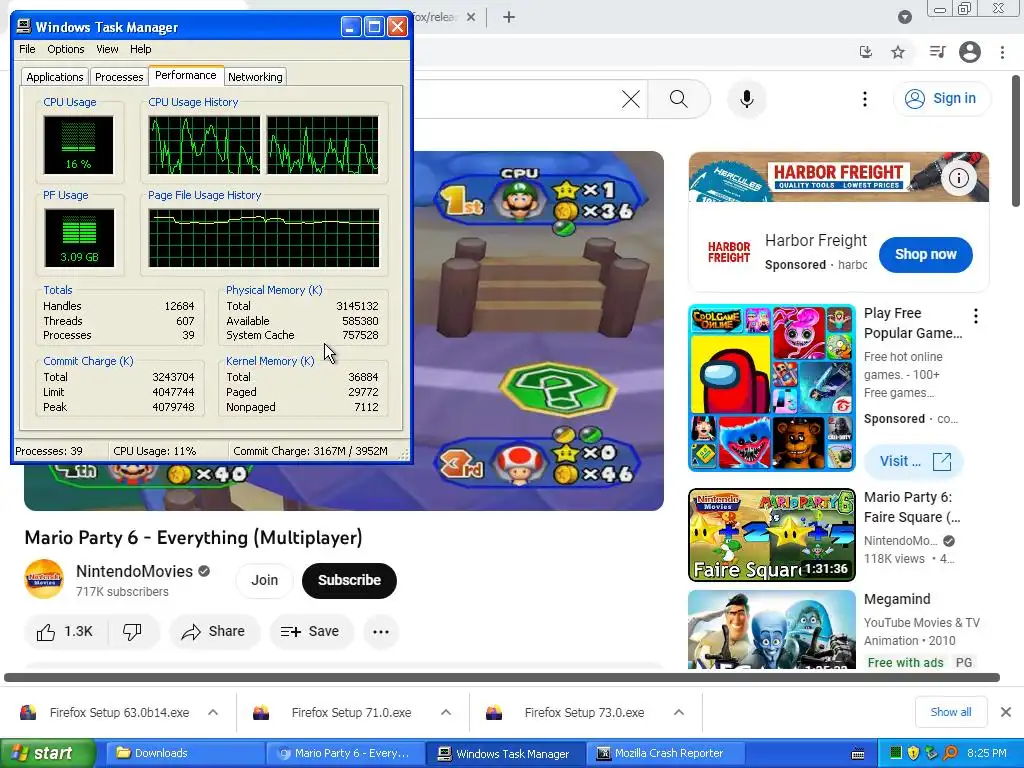
Task: Open the media control icon in Chrome toolbar
Action: 938,52
